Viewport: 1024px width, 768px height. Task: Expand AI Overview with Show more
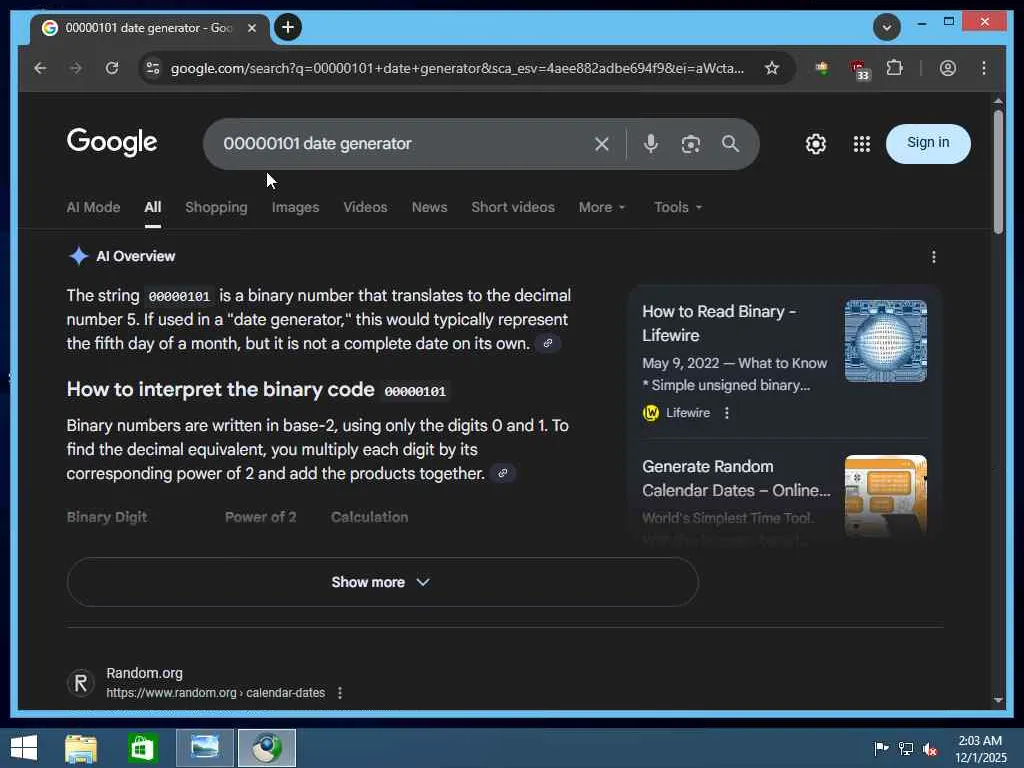(382, 582)
